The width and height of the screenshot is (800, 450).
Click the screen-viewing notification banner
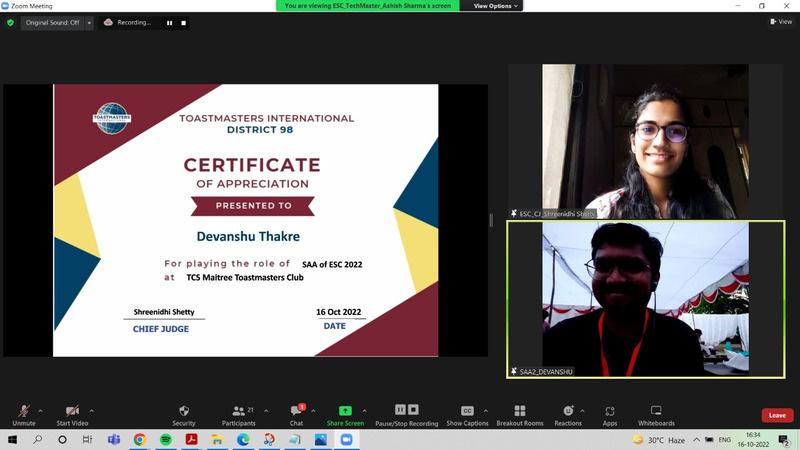pos(367,6)
